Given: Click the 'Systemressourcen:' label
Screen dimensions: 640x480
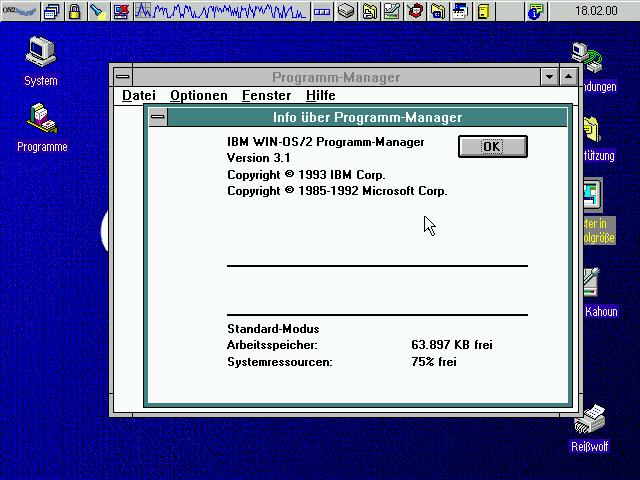Looking at the screenshot, I should [280, 362].
